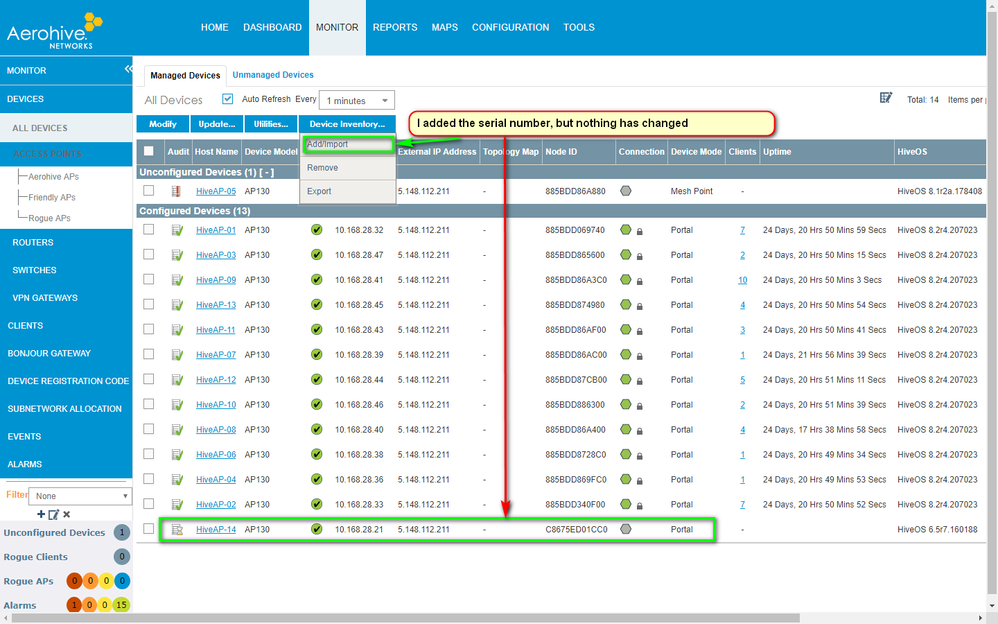
Task: Click the green check icon for HiveAP-02
Action: click(316, 504)
